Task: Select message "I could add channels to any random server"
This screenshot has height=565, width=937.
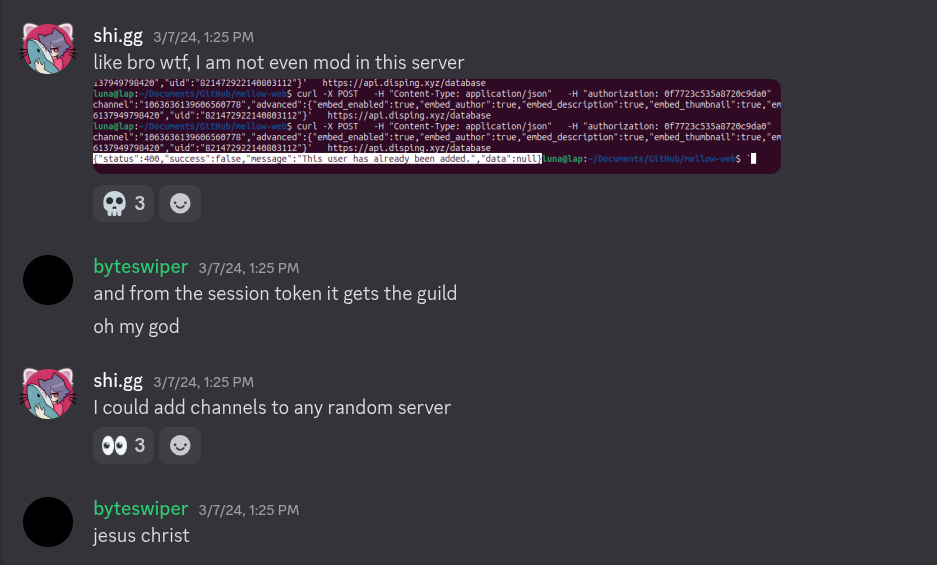Action: pos(272,408)
